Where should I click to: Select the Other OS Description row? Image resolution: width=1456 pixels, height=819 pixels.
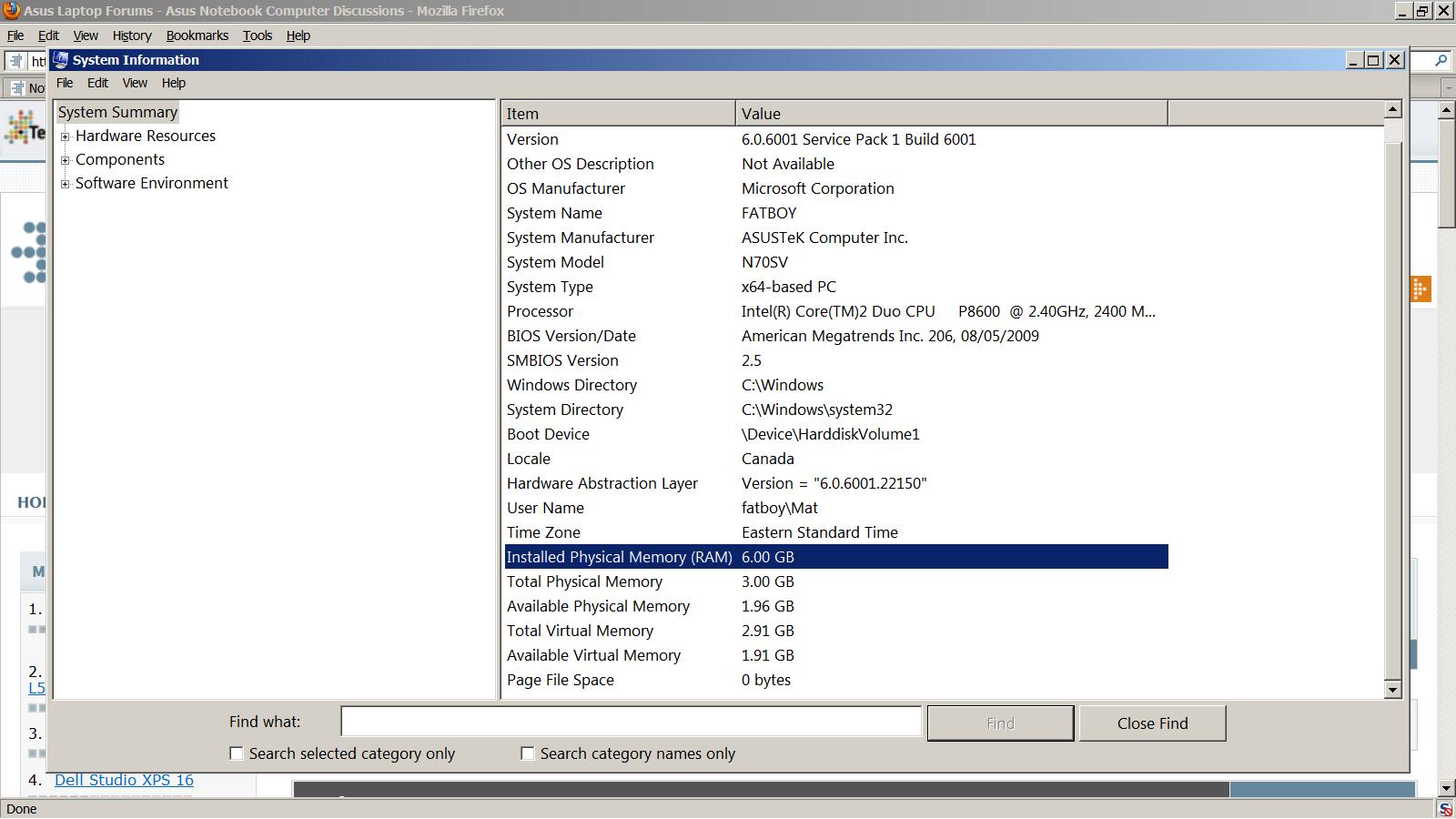pos(836,164)
